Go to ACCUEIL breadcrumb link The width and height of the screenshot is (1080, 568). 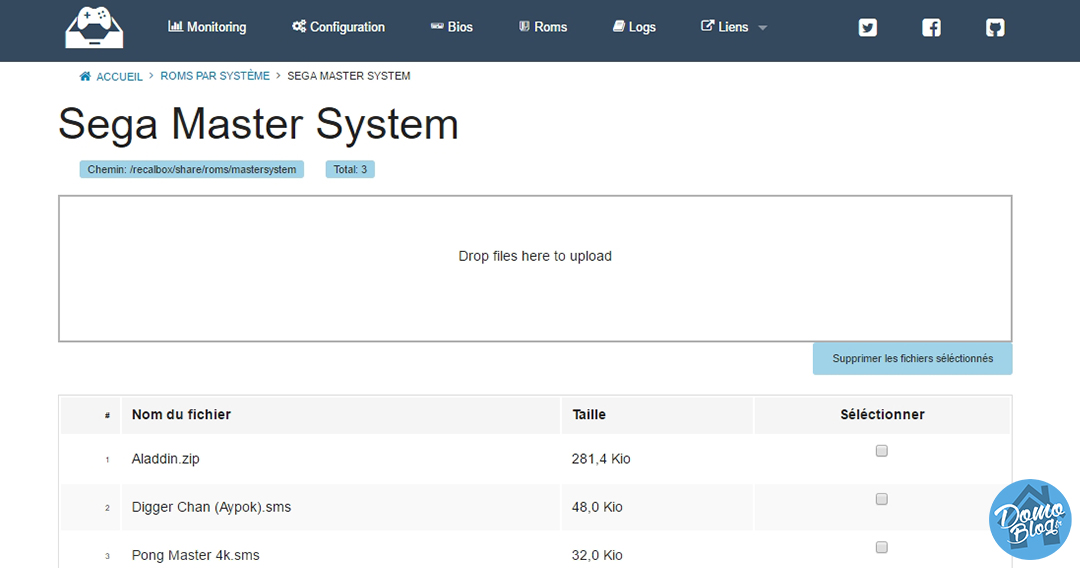tap(119, 76)
